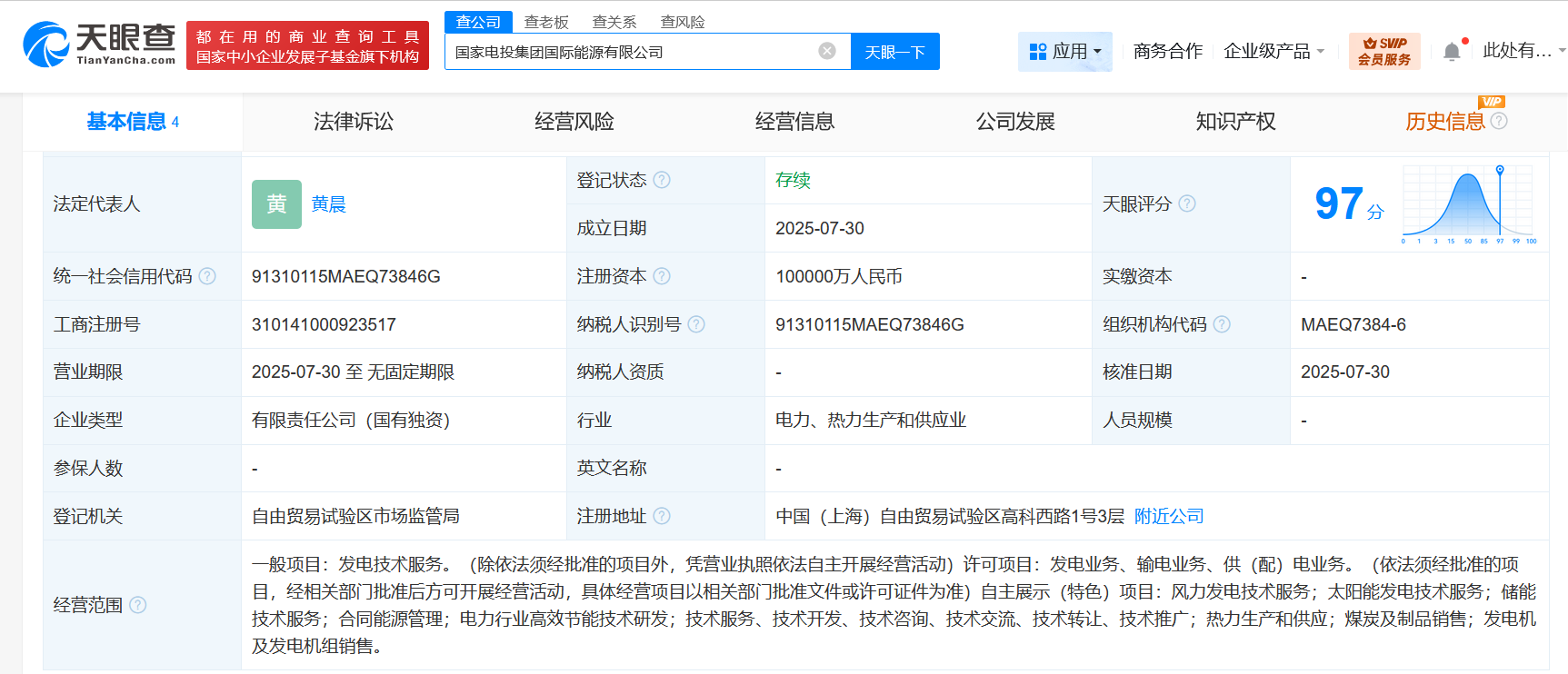Switch to the 法律诉讼 tab
The height and width of the screenshot is (674, 1568).
pyautogui.click(x=354, y=122)
